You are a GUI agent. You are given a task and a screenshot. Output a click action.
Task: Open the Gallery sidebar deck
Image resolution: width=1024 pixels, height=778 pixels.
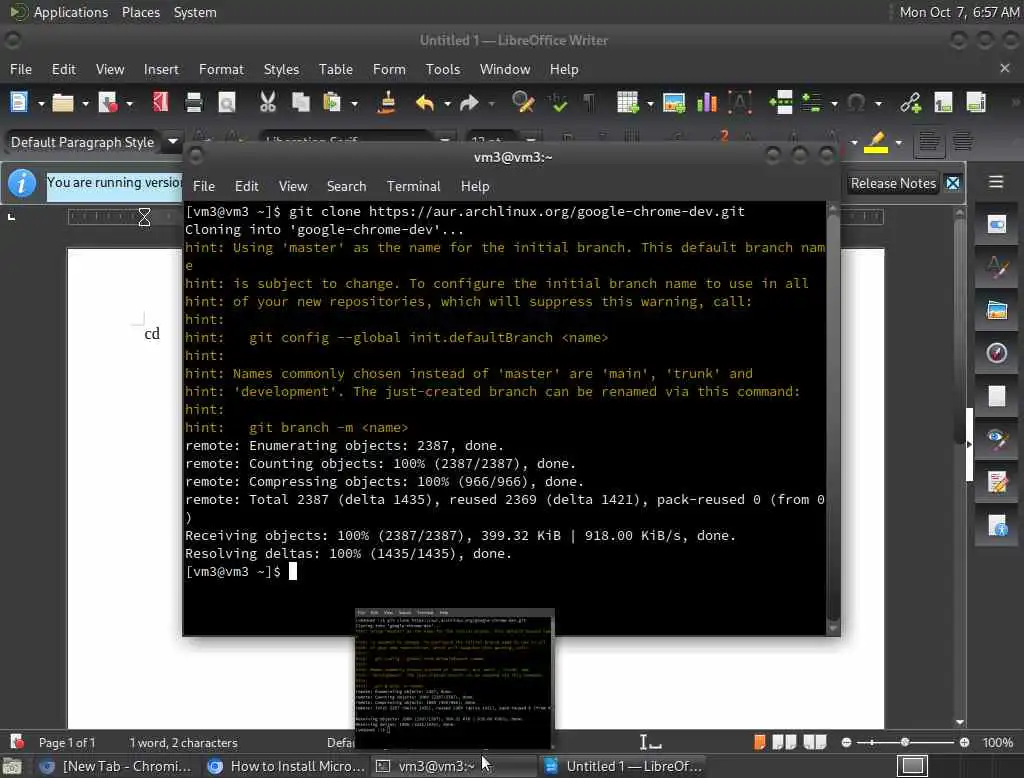tap(997, 310)
